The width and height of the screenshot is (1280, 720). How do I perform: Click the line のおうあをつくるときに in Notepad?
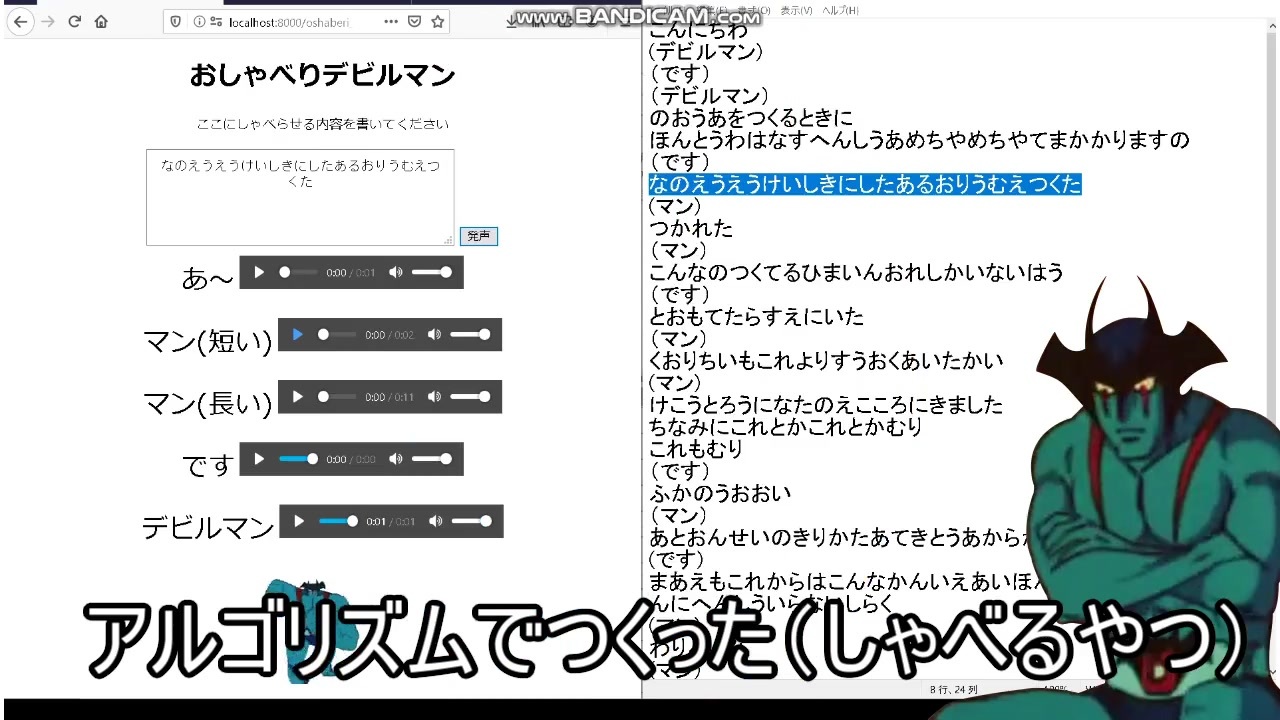click(x=751, y=118)
